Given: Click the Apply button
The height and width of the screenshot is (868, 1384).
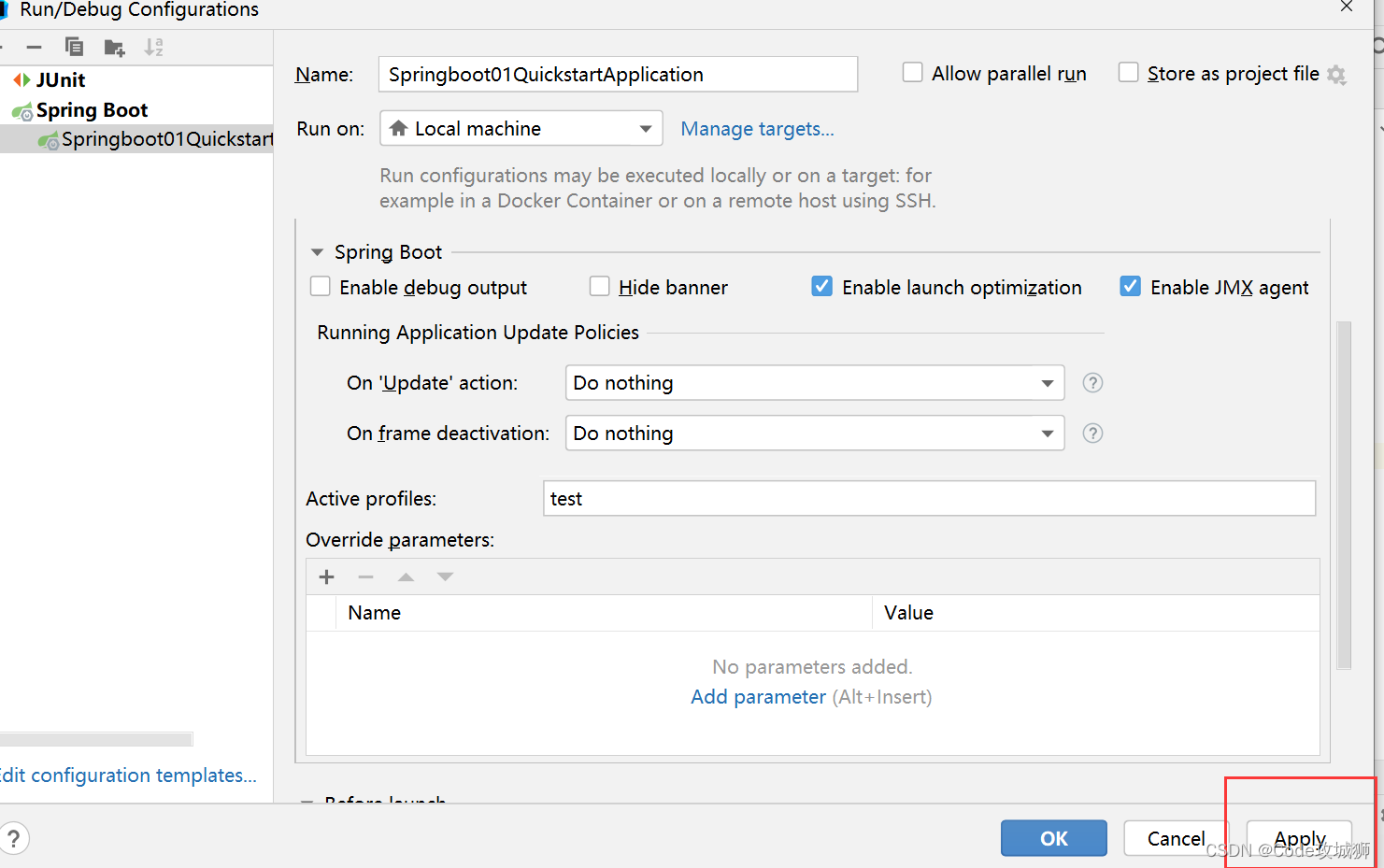Looking at the screenshot, I should point(1300,839).
